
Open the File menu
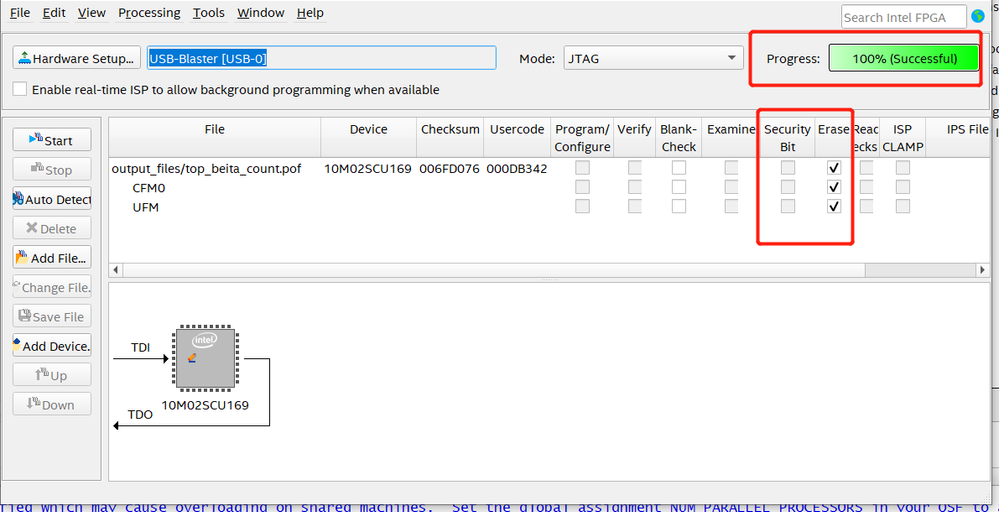(20, 13)
